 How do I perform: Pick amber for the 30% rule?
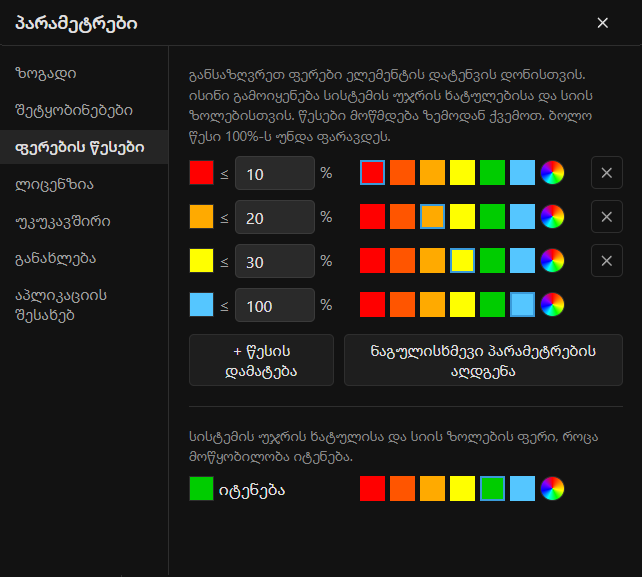[432, 261]
